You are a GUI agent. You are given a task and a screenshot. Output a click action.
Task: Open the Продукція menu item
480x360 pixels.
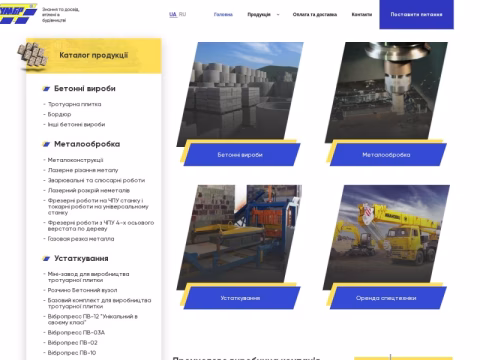click(x=259, y=14)
